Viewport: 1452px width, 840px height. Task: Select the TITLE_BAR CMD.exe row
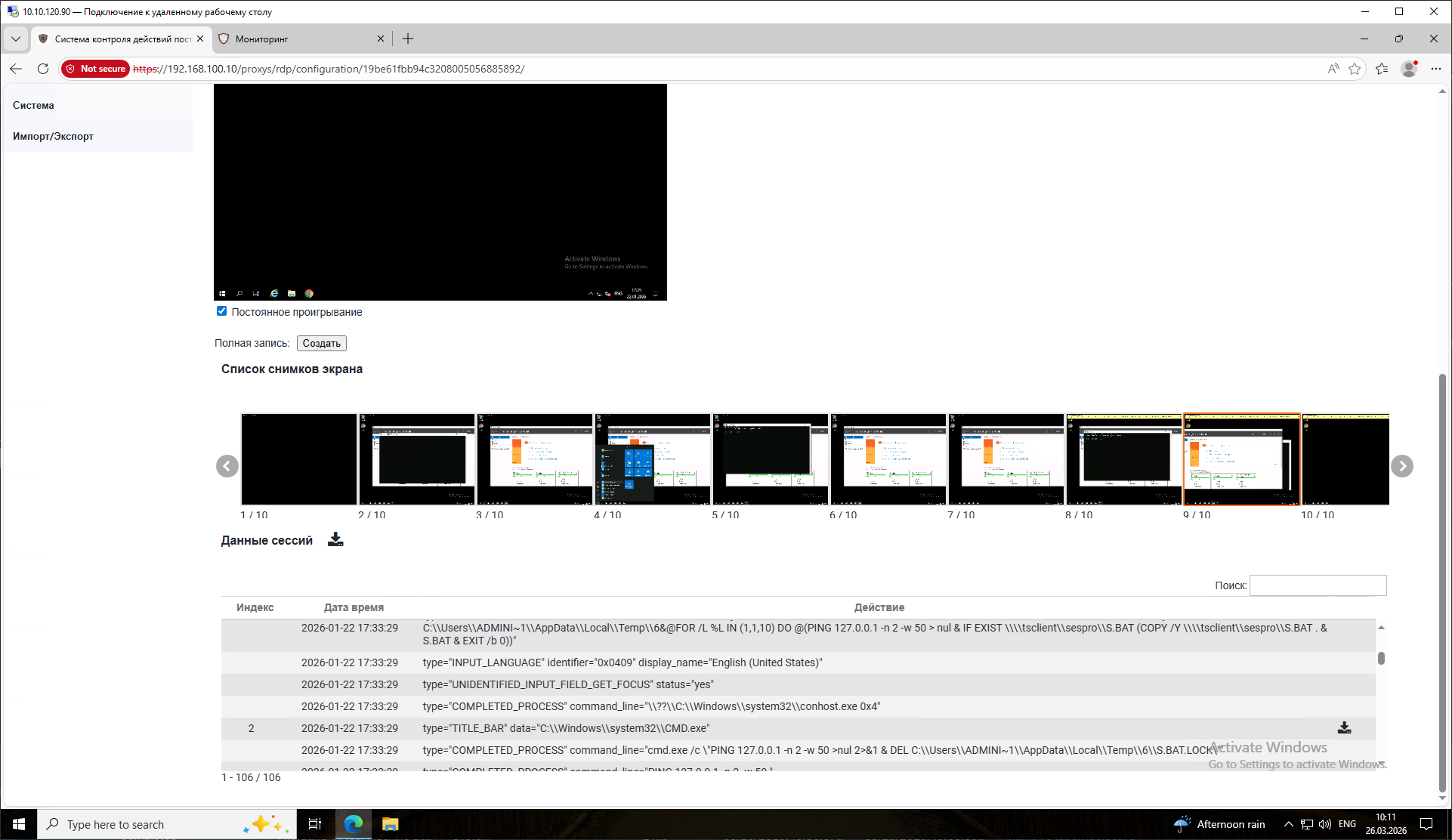click(798, 728)
